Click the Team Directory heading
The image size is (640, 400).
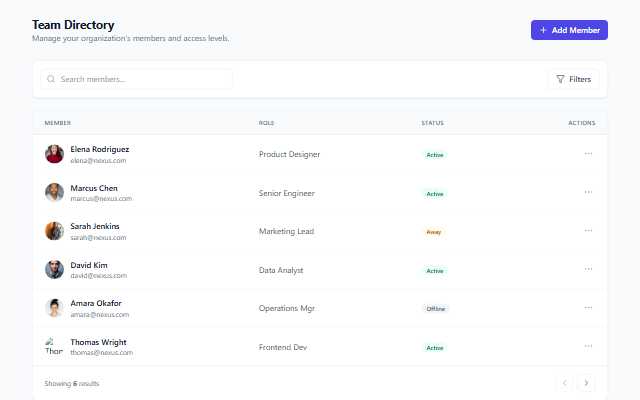[x=73, y=25]
